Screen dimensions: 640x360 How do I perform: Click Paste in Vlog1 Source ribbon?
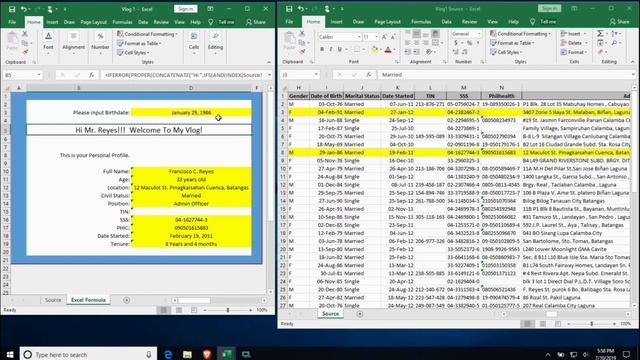289,41
